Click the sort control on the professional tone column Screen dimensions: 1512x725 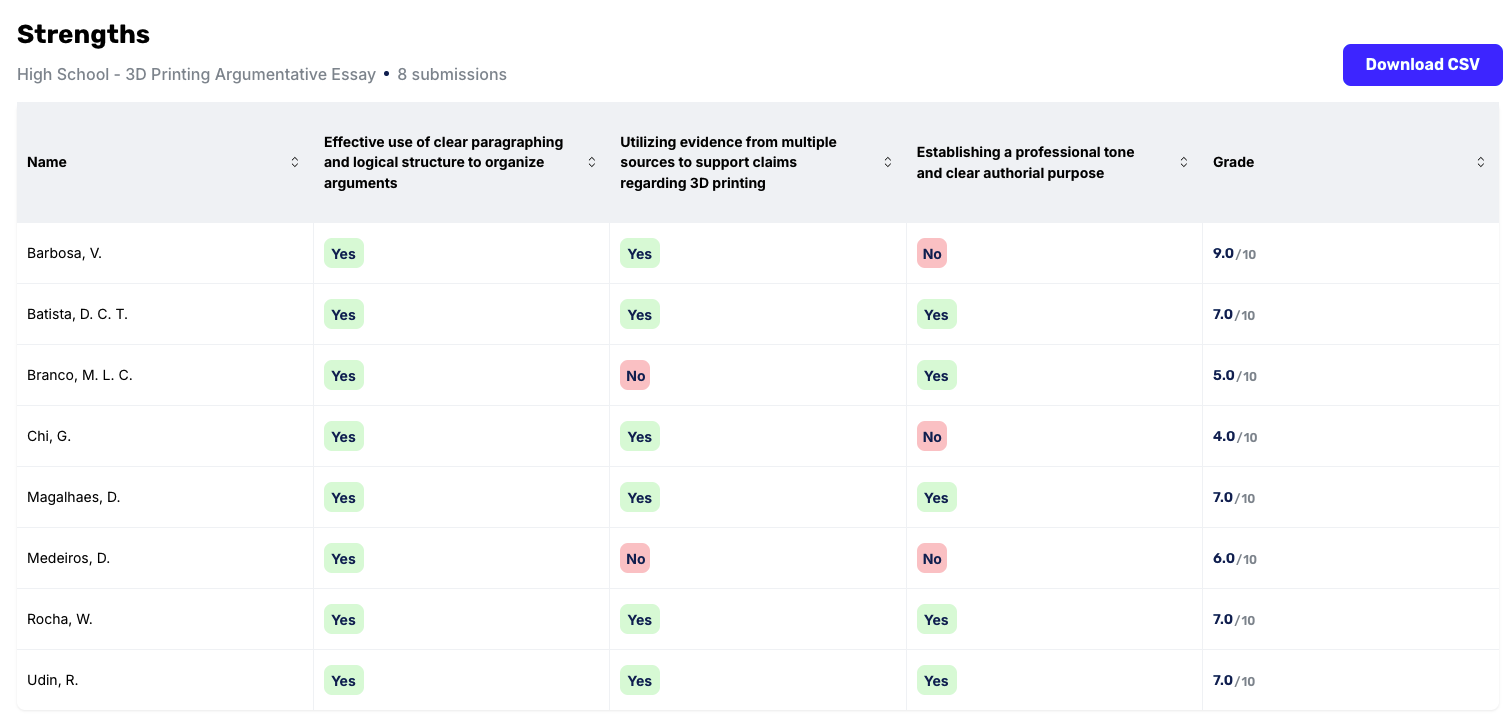click(1183, 161)
